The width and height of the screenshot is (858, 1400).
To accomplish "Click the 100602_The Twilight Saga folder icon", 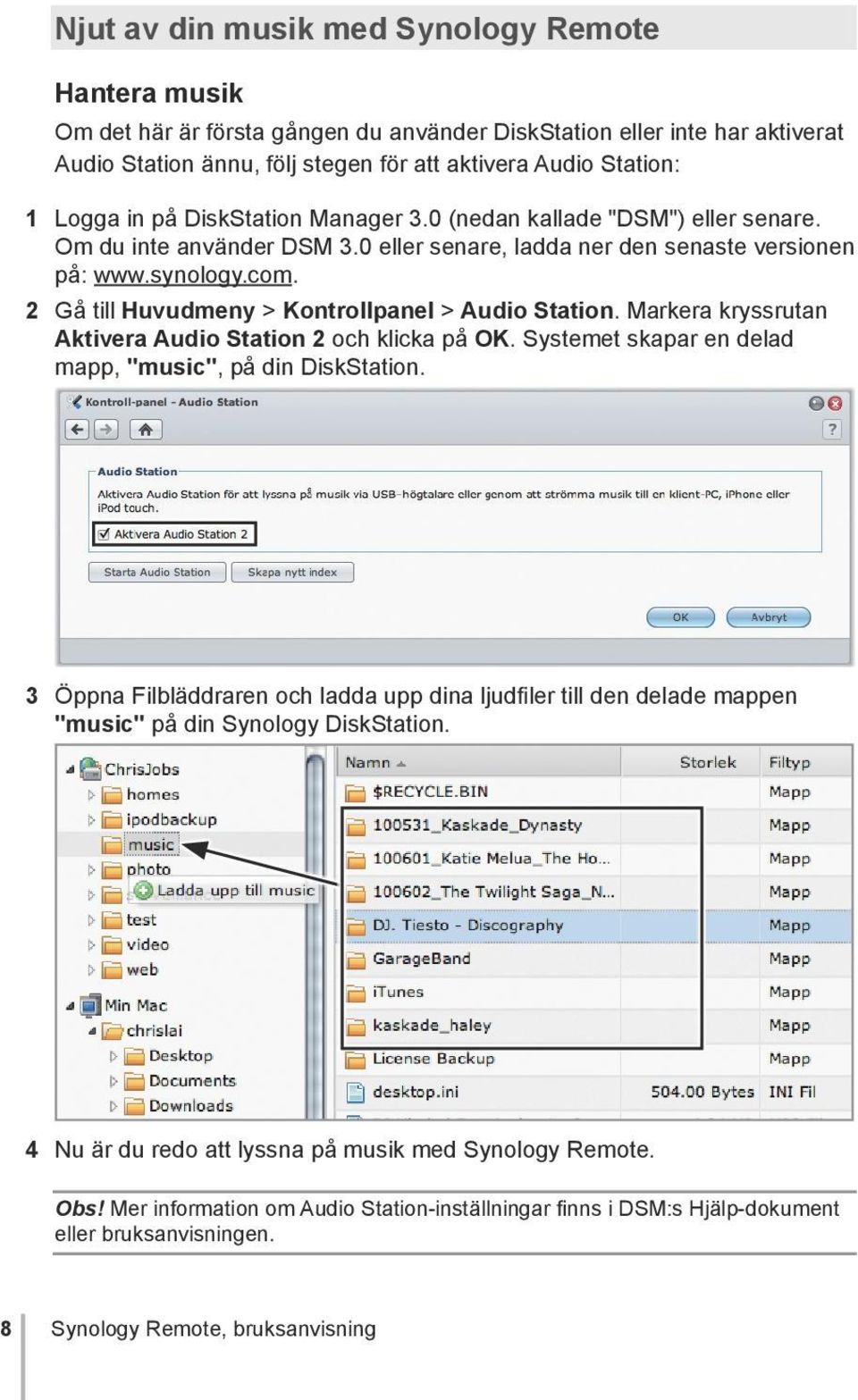I will click(356, 893).
